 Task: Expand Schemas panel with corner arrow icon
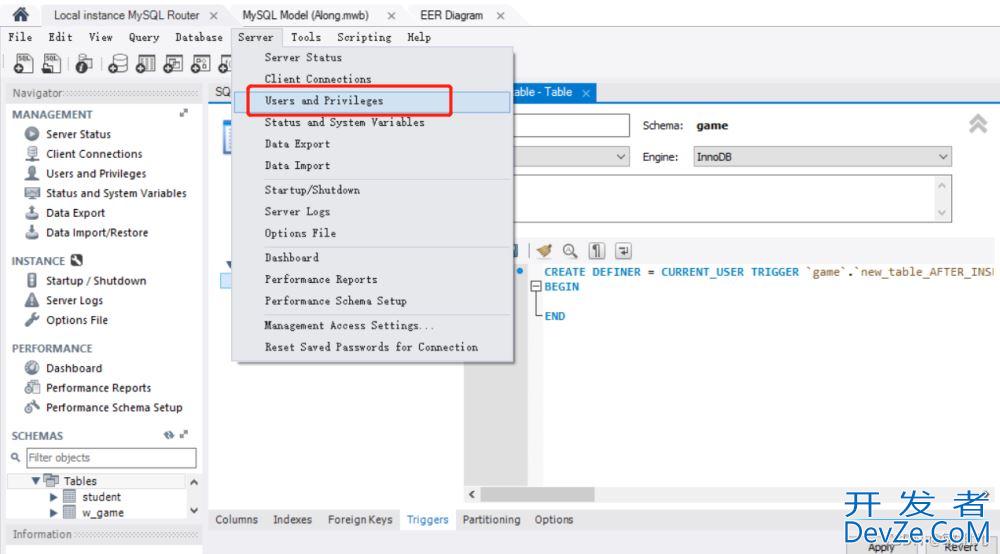[184, 435]
